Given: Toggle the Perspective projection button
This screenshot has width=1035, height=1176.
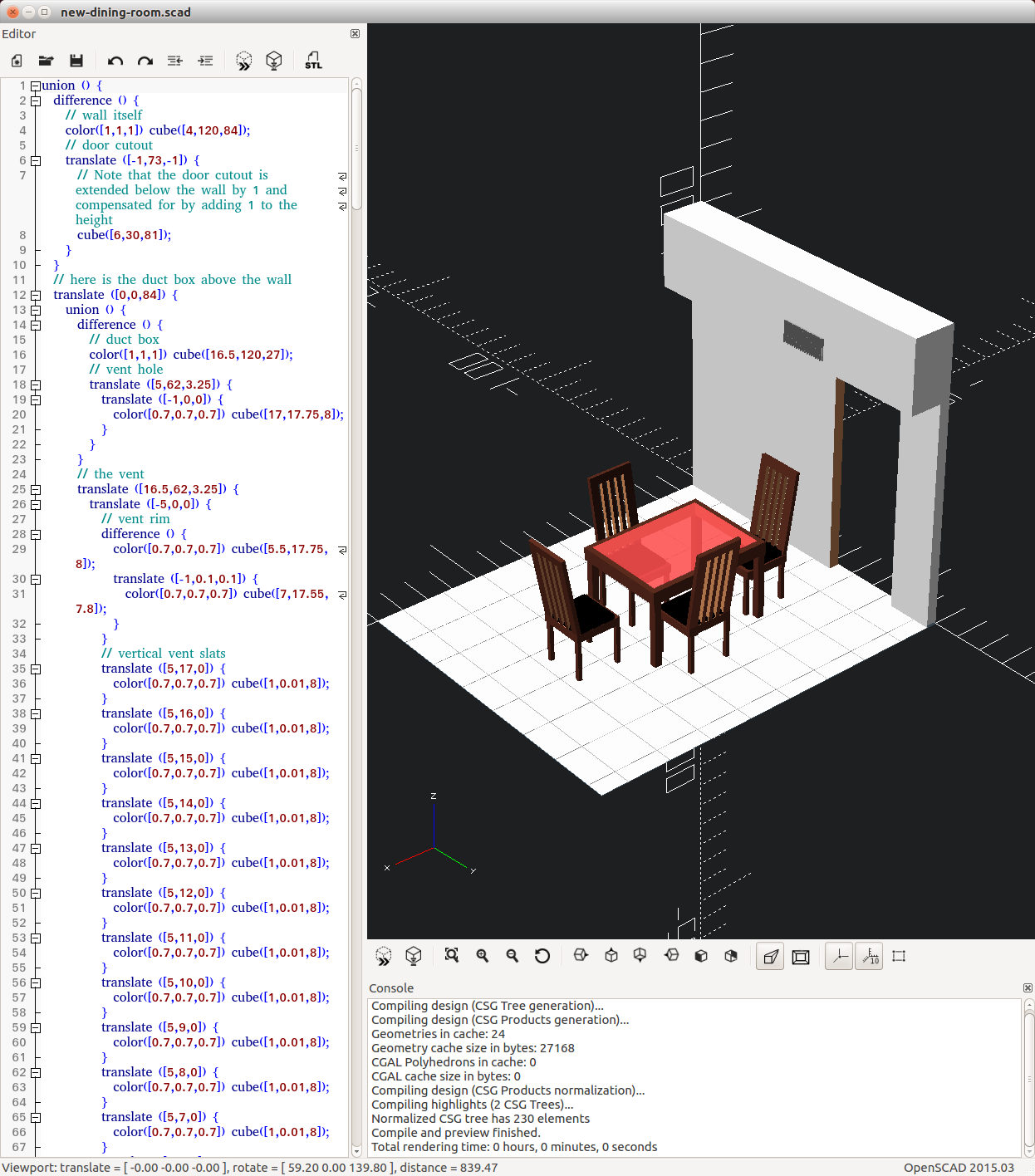Looking at the screenshot, I should [x=771, y=957].
